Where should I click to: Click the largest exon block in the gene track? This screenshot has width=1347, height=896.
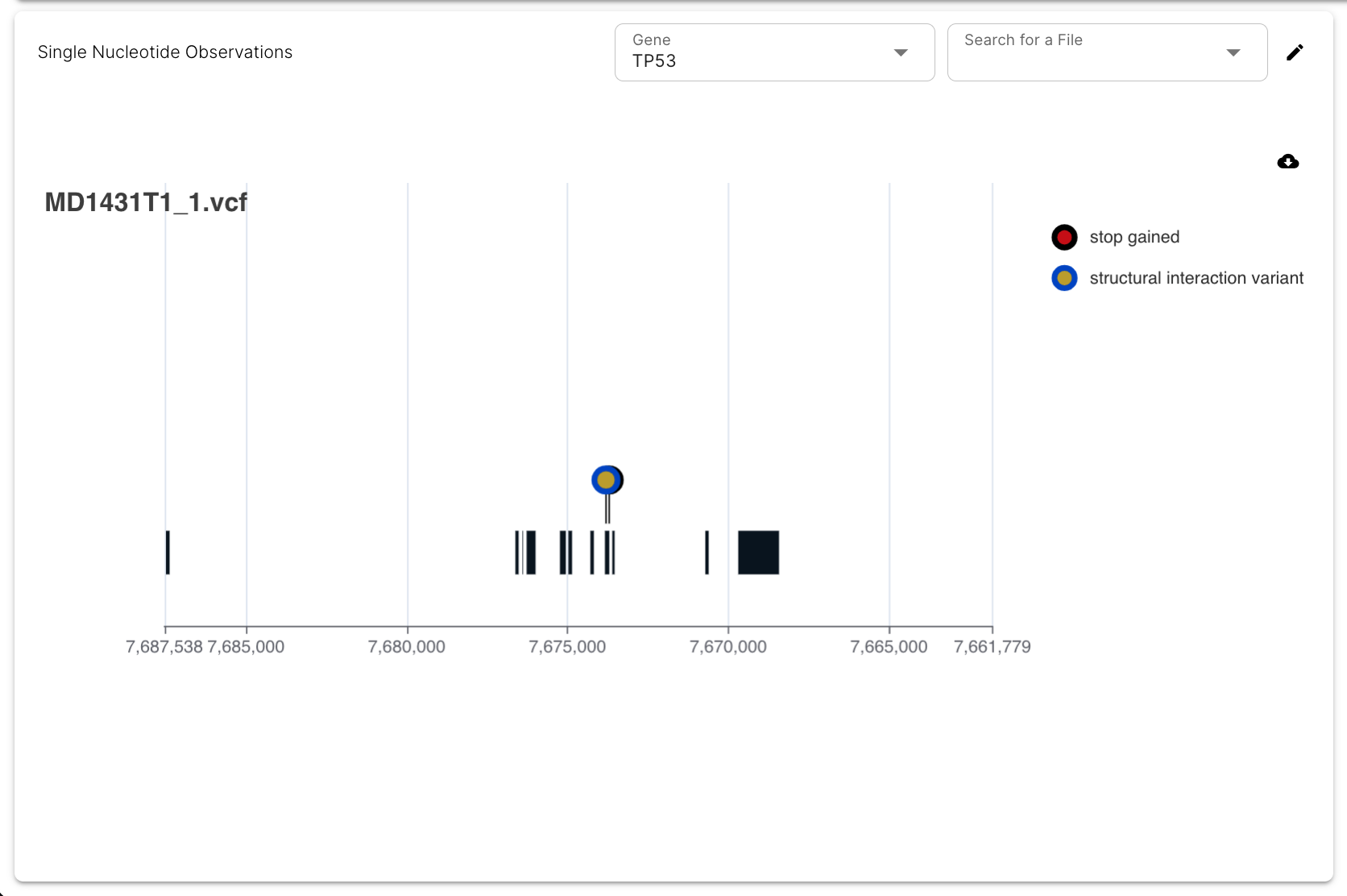(x=758, y=553)
